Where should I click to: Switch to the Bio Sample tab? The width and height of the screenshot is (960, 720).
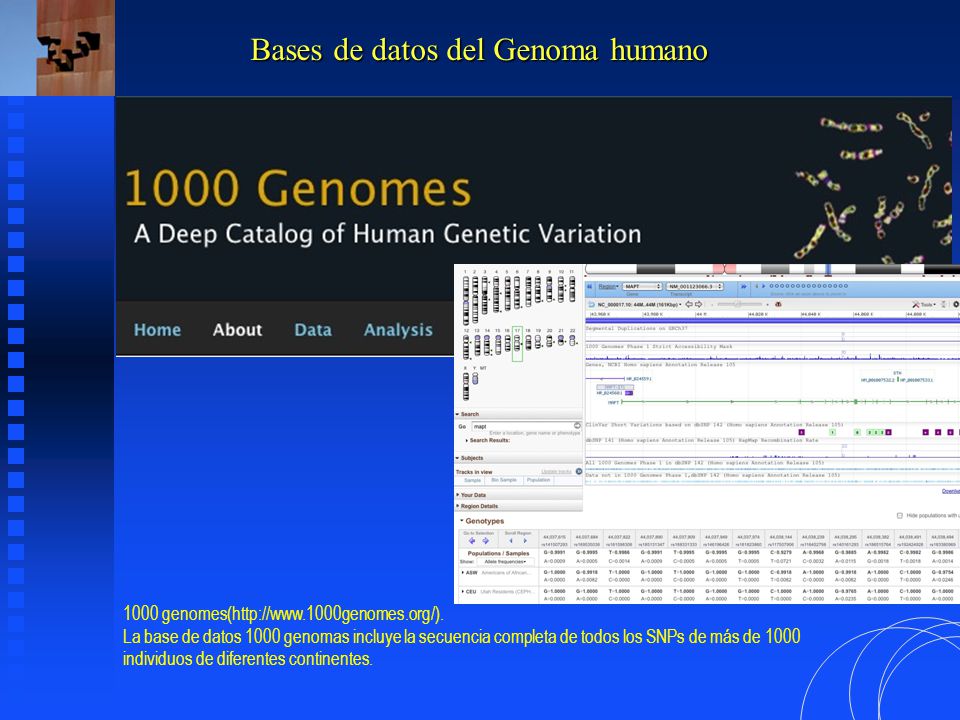504,480
